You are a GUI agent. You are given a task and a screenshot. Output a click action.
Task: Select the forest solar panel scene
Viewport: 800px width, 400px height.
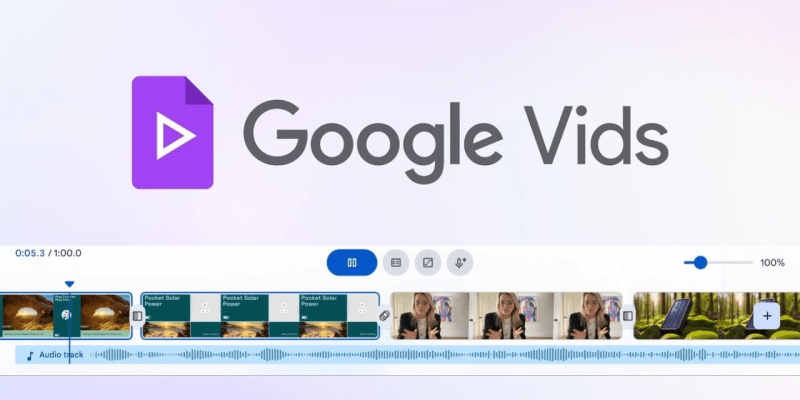(716, 316)
